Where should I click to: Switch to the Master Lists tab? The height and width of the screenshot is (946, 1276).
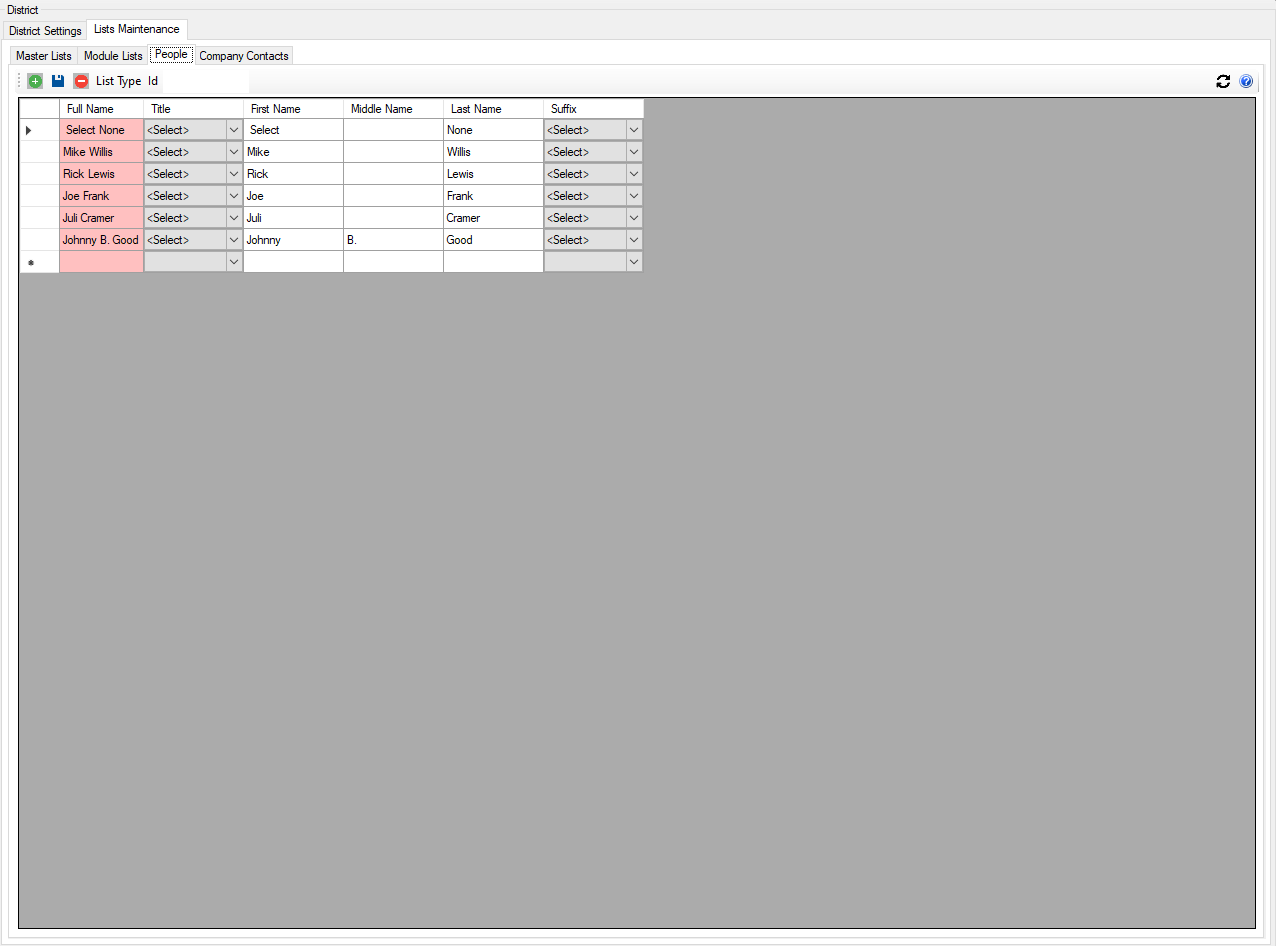[44, 56]
